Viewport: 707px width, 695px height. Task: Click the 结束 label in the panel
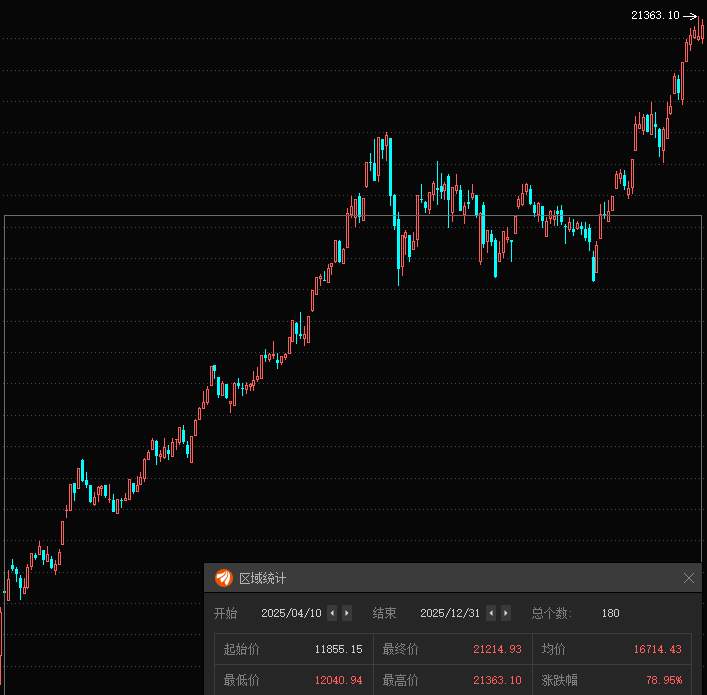(x=385, y=613)
